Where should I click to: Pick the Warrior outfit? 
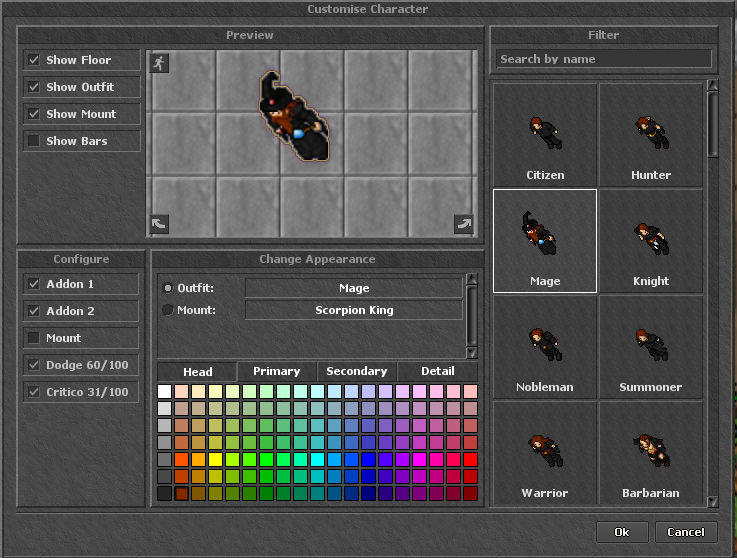pos(545,453)
